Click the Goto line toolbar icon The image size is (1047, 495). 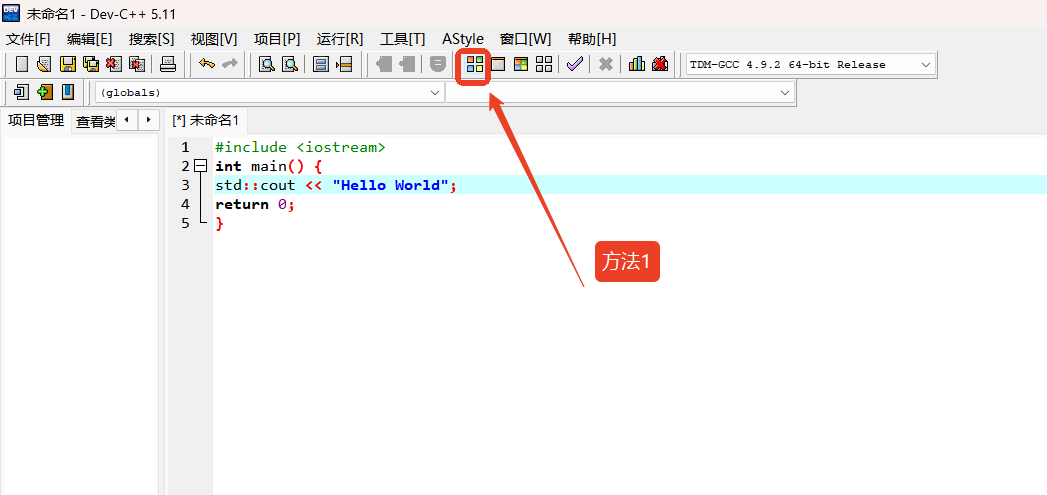[344, 64]
